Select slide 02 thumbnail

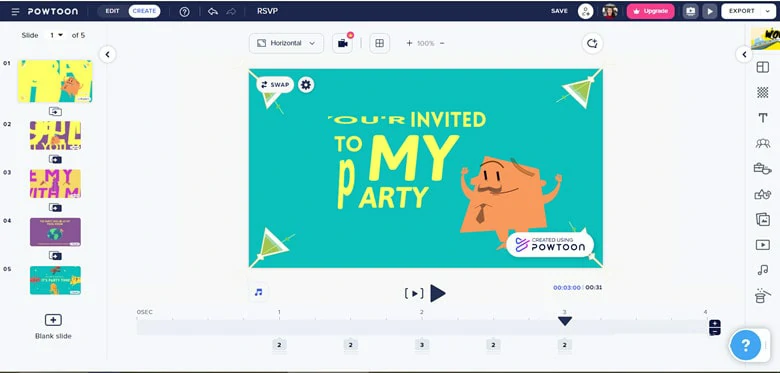click(55, 135)
